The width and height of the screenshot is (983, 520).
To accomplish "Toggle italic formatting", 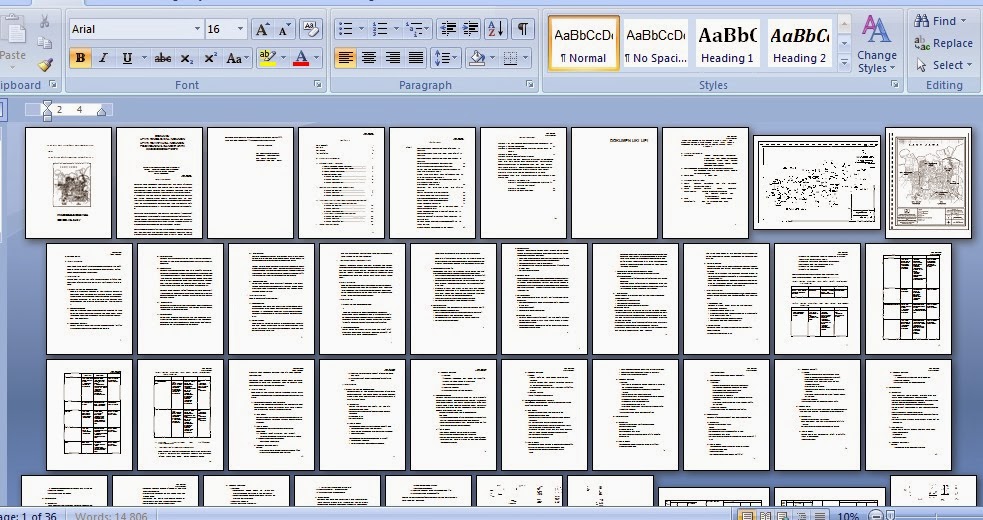I will pyautogui.click(x=103, y=58).
